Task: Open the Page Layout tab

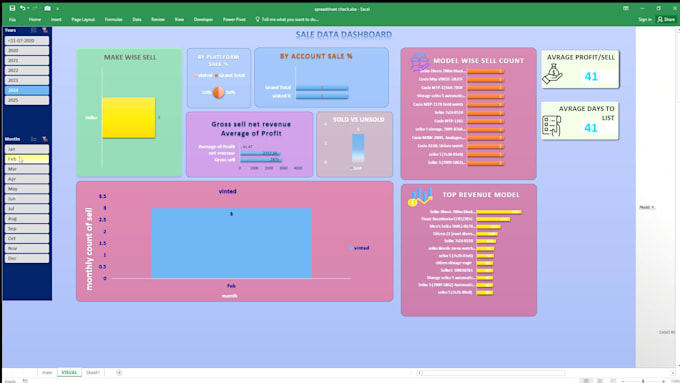Action: point(83,20)
